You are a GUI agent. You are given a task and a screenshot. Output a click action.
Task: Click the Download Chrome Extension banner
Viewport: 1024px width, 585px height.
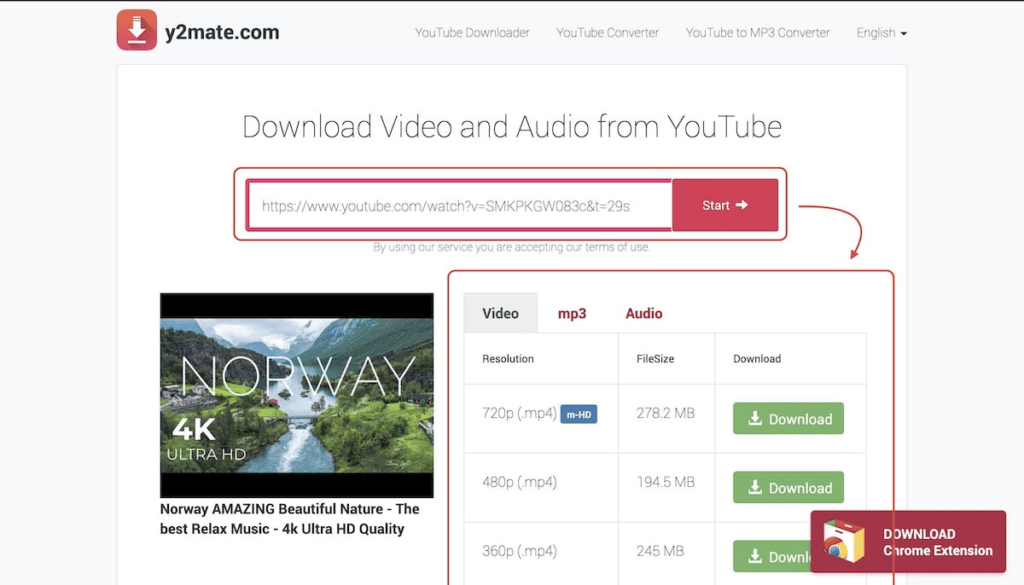pos(908,542)
